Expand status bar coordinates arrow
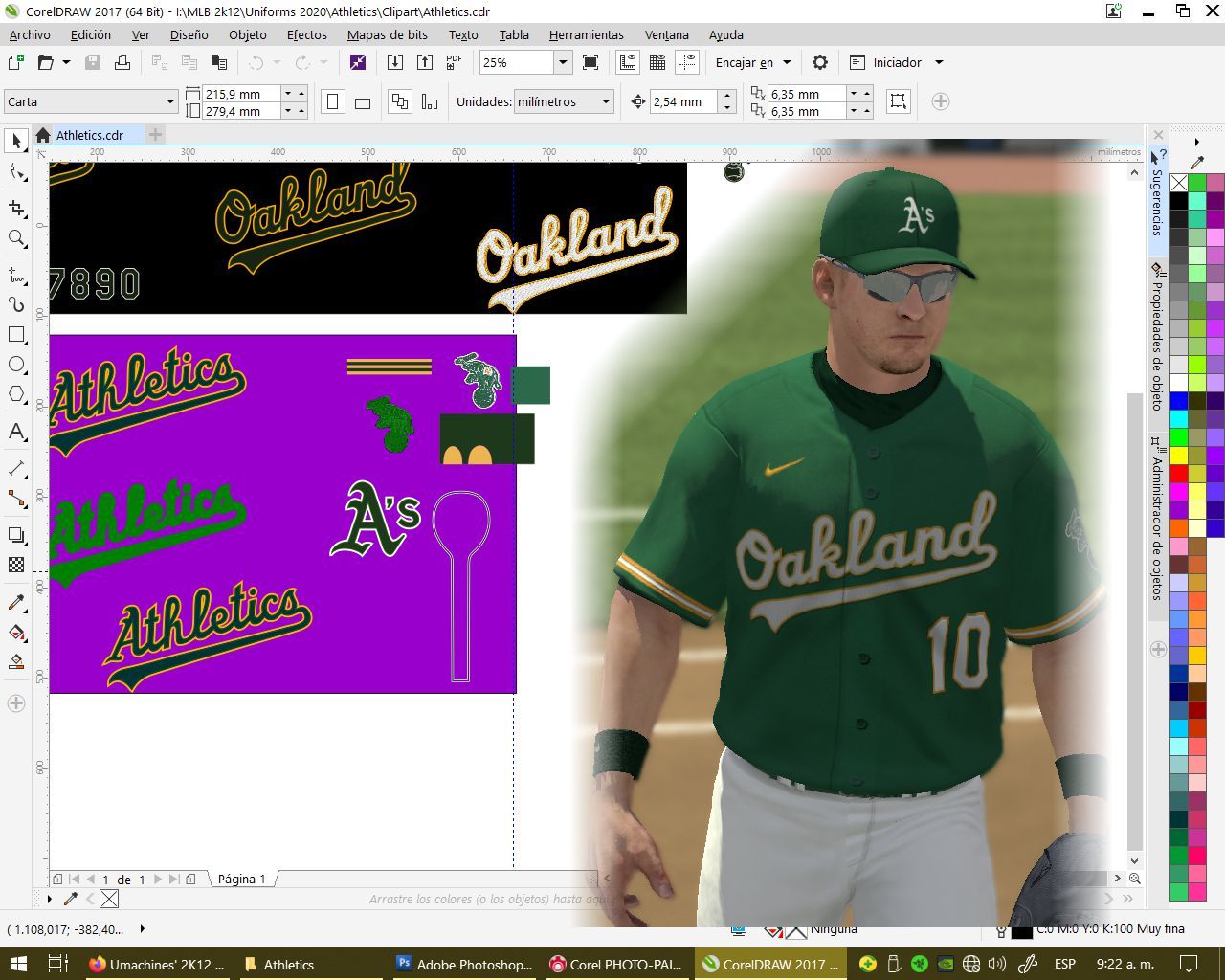 coord(143,929)
